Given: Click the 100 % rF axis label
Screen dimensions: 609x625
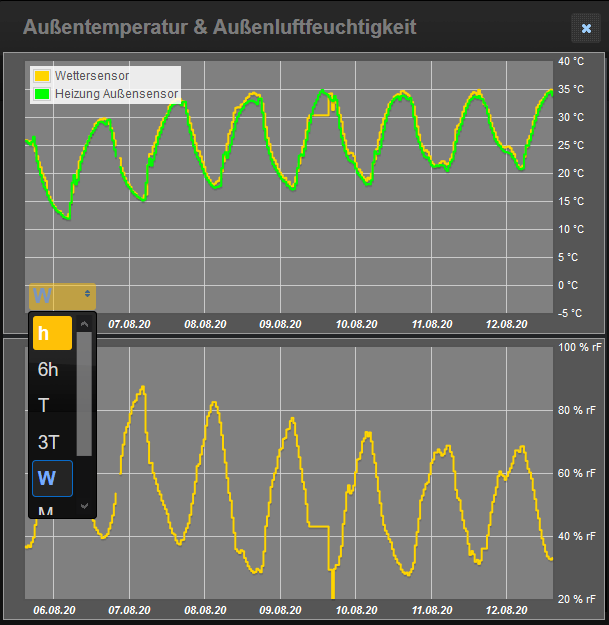Looking at the screenshot, I should tap(580, 347).
